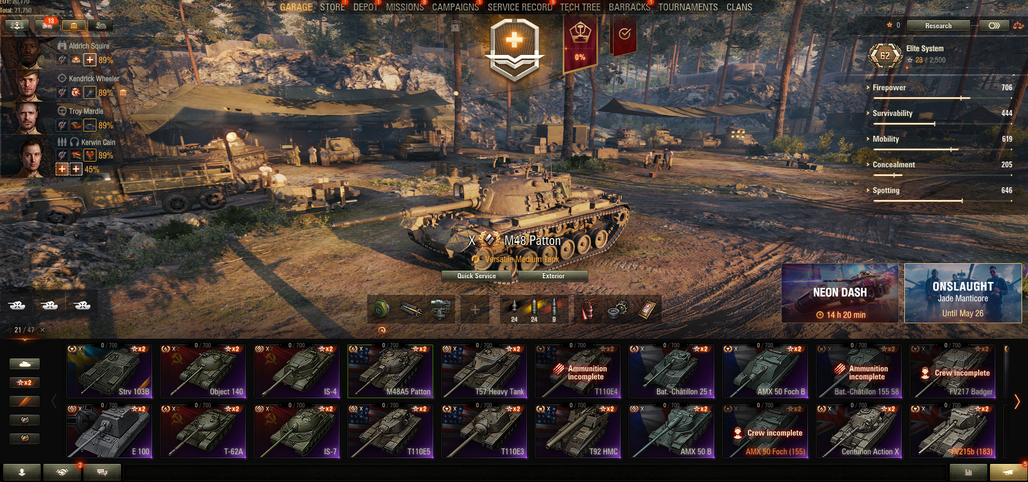Image resolution: width=1028 pixels, height=482 pixels.
Task: Go to the BARRACKS tab
Action: click(629, 7)
